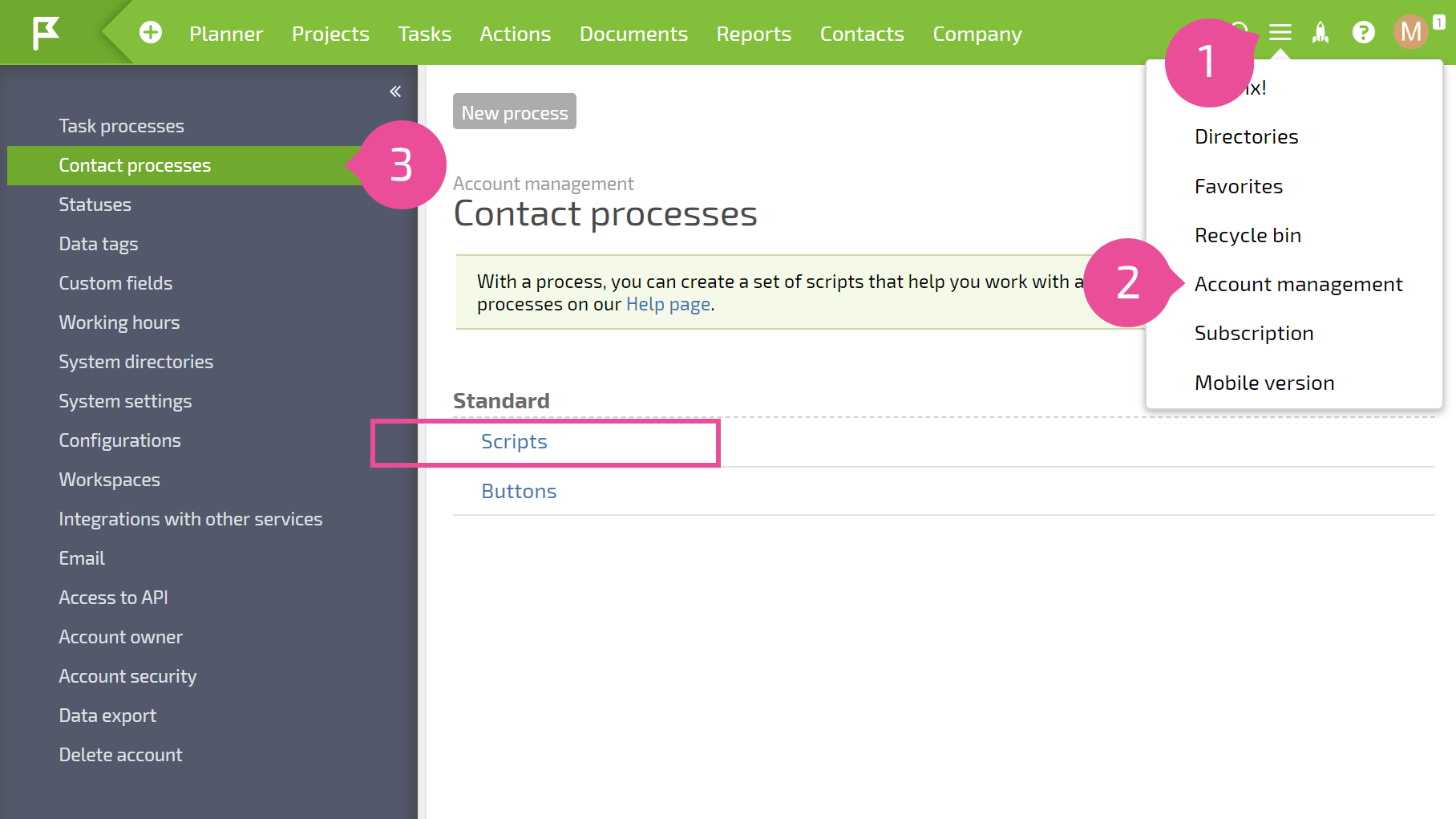Image resolution: width=1456 pixels, height=819 pixels.
Task: Open the hamburger menu icon
Action: click(x=1280, y=33)
